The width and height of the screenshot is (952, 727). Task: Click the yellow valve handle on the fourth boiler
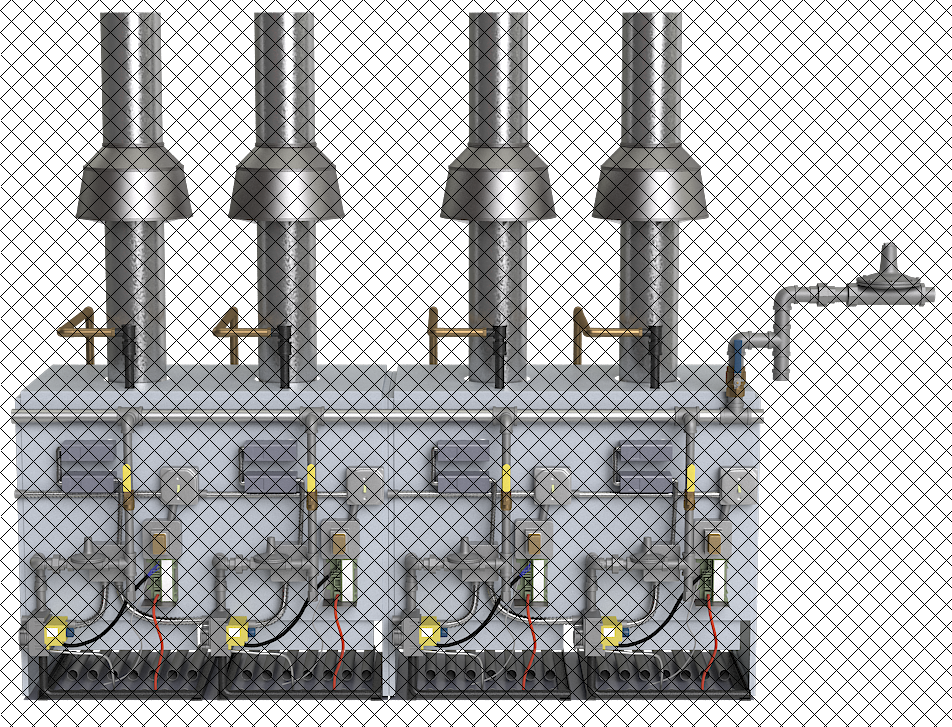[691, 481]
